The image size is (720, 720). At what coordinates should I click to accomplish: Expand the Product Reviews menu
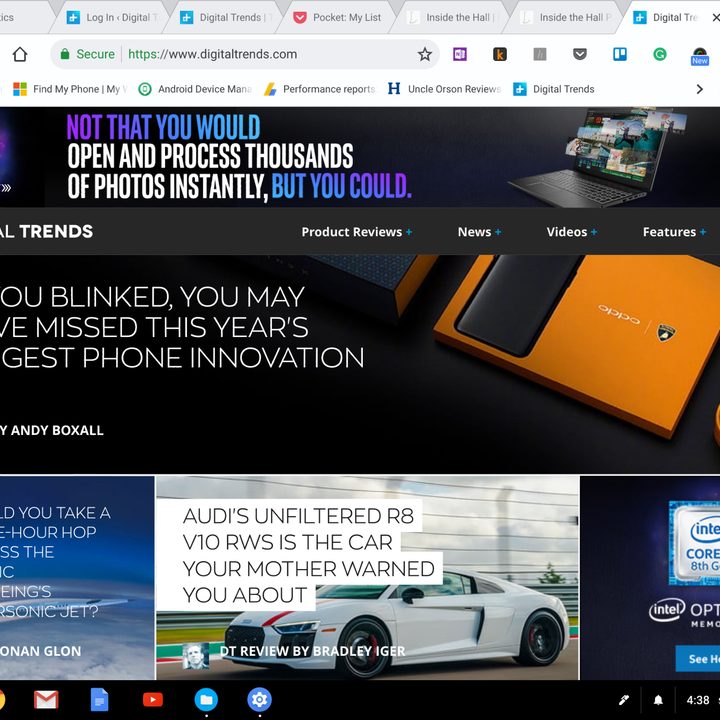pos(357,232)
